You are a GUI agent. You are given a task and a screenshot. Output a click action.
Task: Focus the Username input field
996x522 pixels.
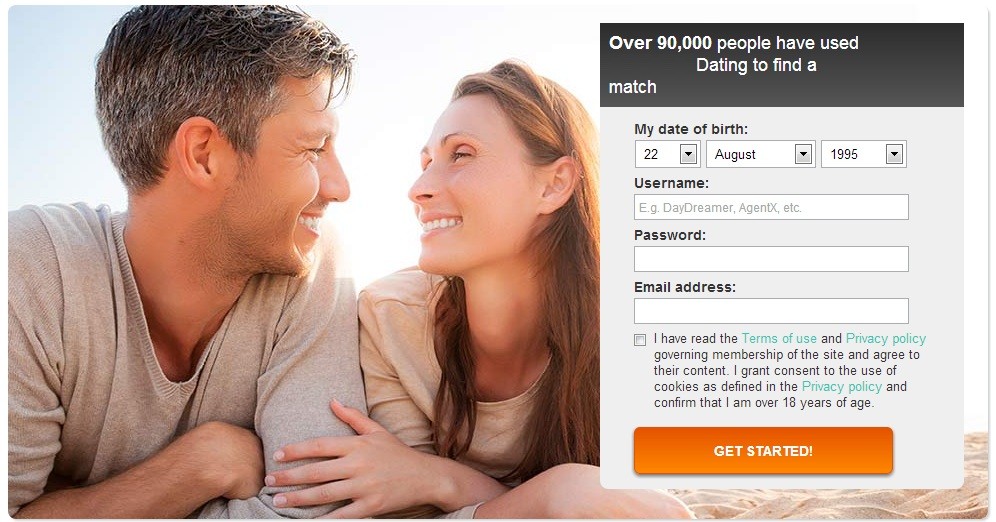click(x=771, y=208)
